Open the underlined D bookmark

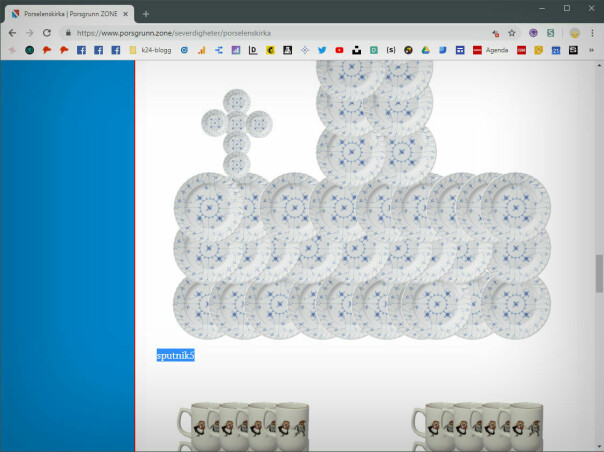[253, 50]
